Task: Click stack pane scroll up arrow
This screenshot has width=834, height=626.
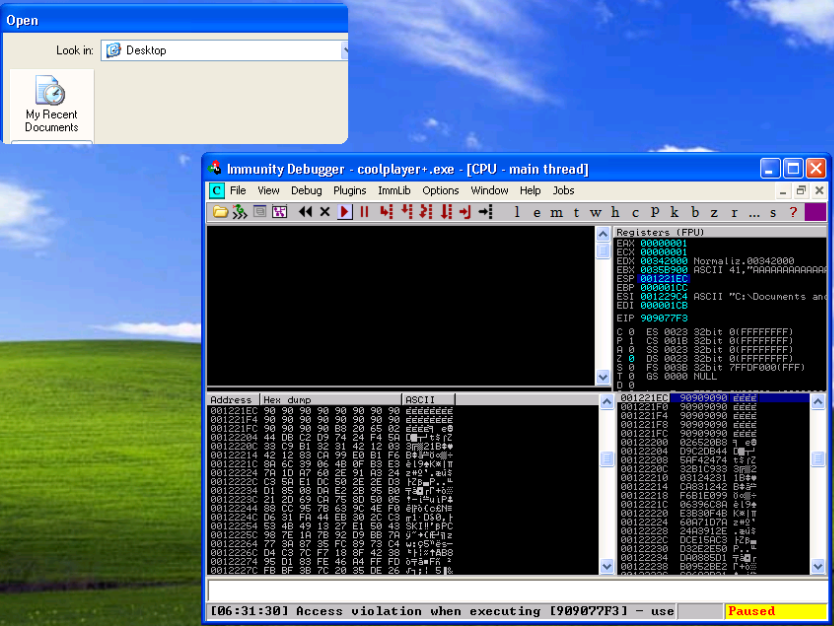Action: coord(818,402)
